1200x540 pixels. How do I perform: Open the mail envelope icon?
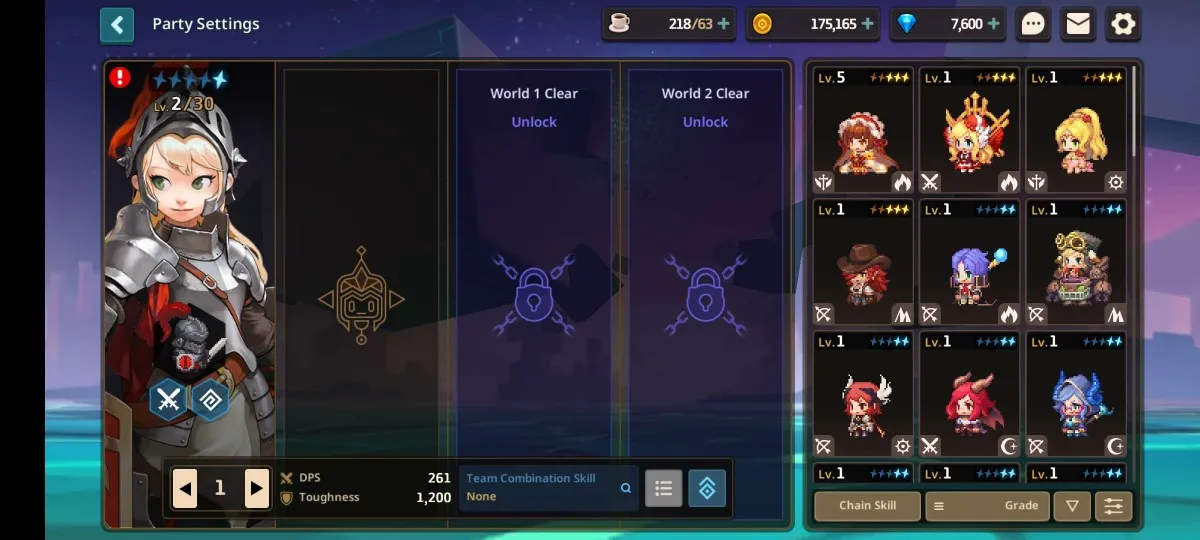click(1078, 24)
